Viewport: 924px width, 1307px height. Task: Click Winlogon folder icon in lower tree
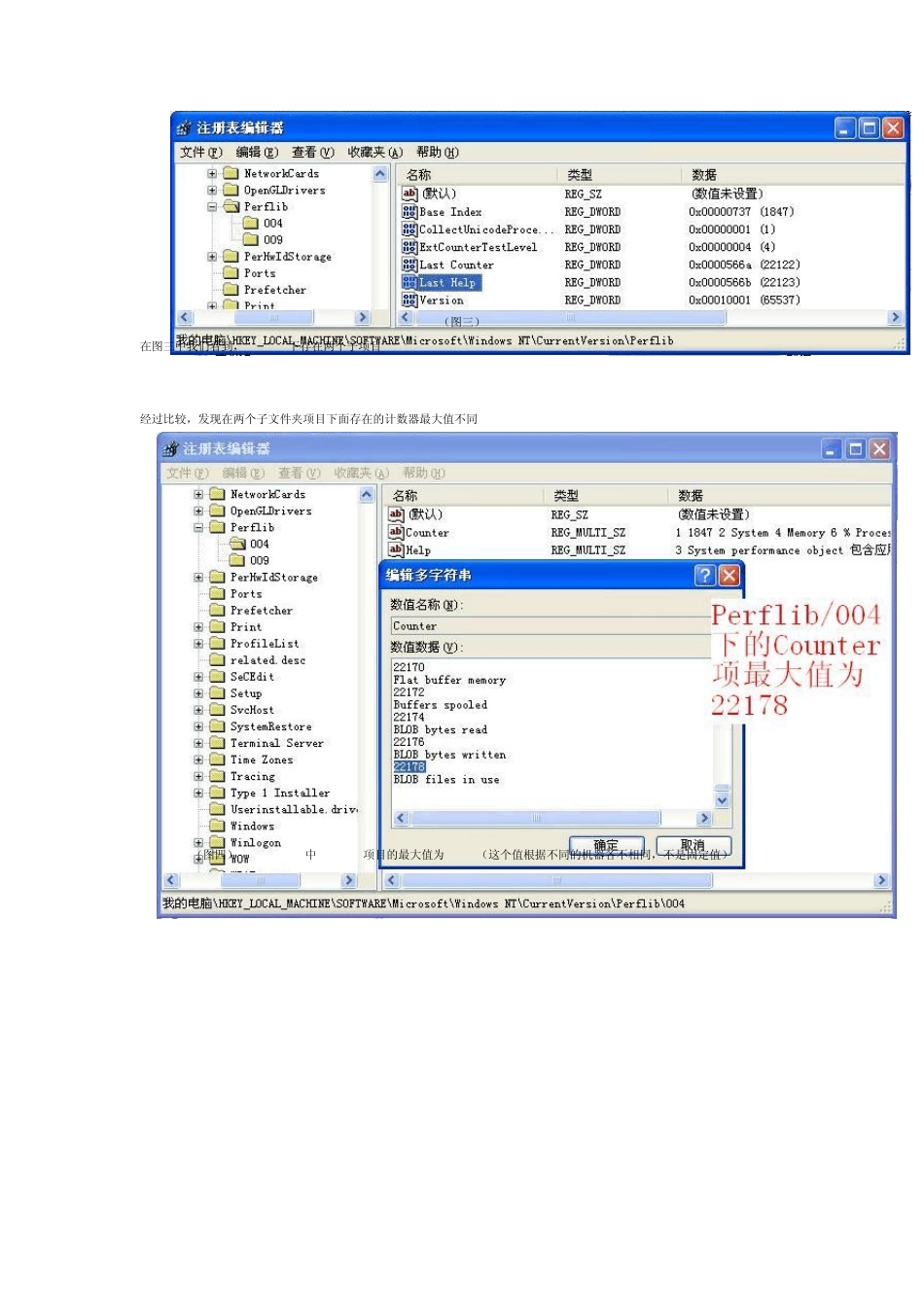coord(217,842)
